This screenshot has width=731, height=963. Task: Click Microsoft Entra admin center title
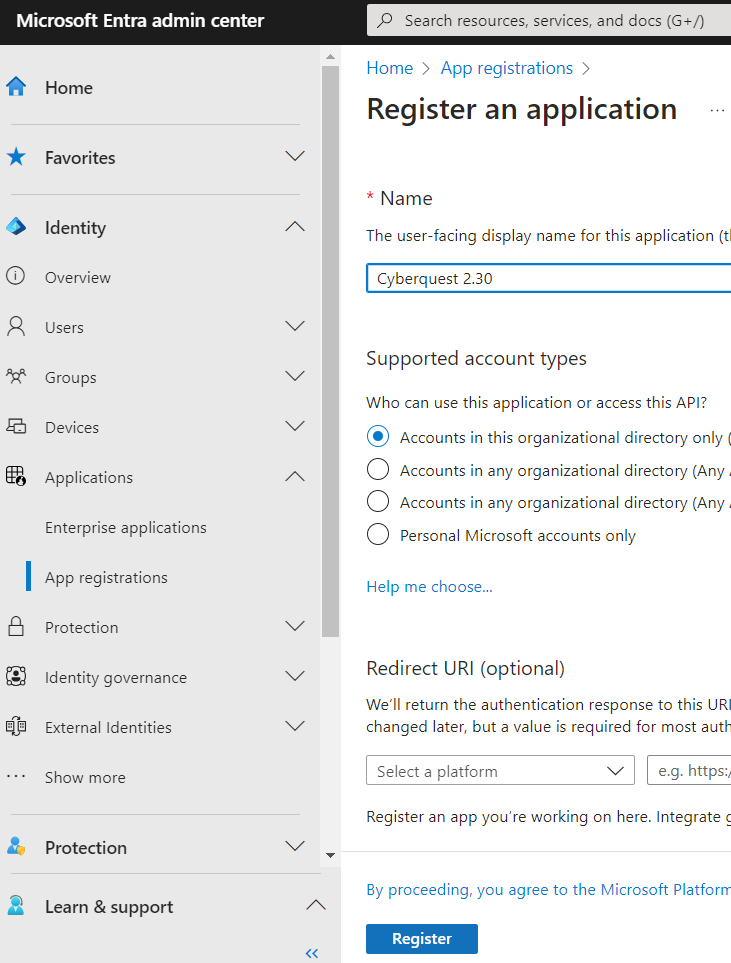[140, 20]
